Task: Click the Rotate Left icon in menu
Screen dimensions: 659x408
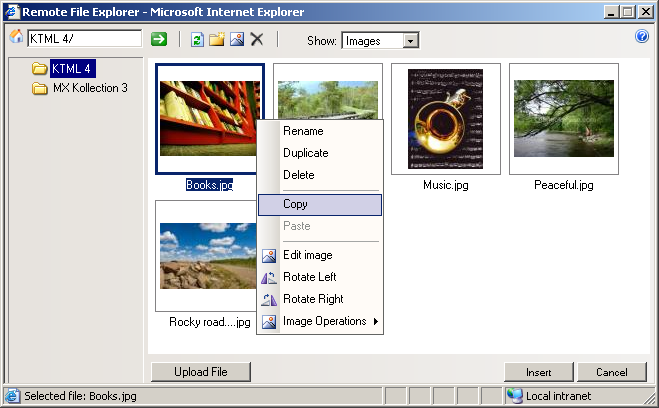Action: (269, 277)
